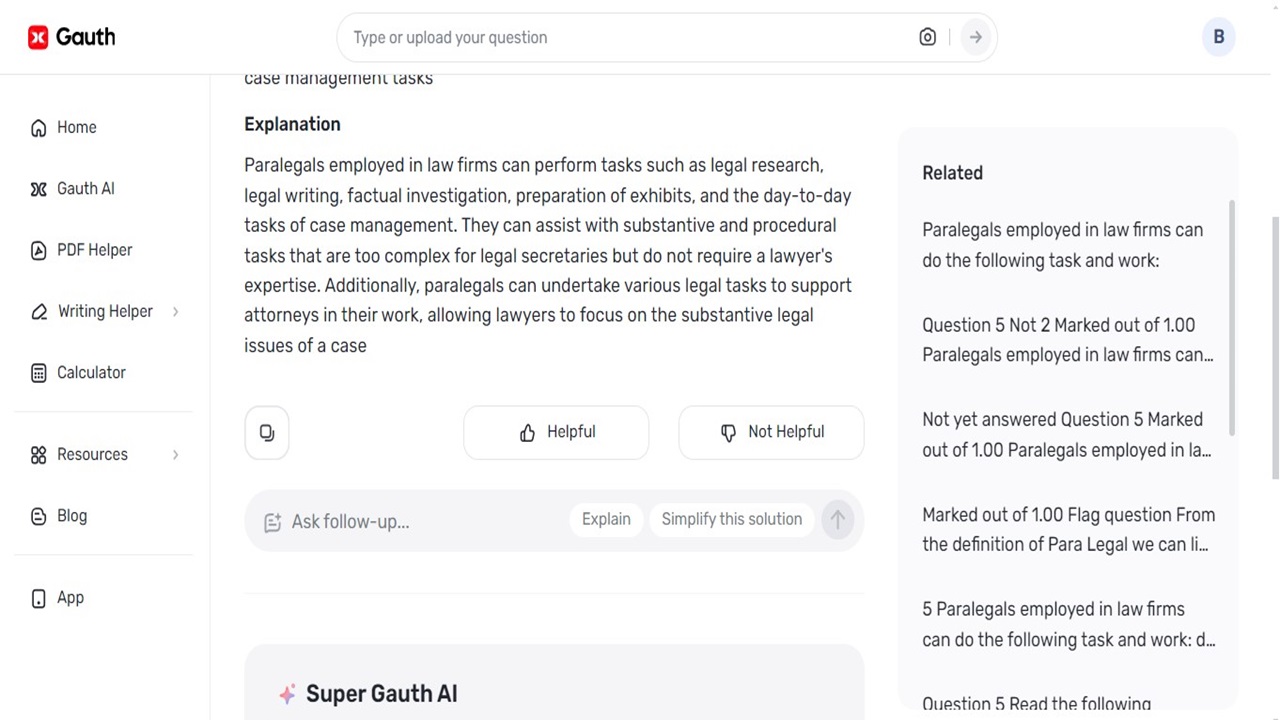Click the camera icon to upload a question
Screen dimensions: 1280x720
[x=927, y=37]
